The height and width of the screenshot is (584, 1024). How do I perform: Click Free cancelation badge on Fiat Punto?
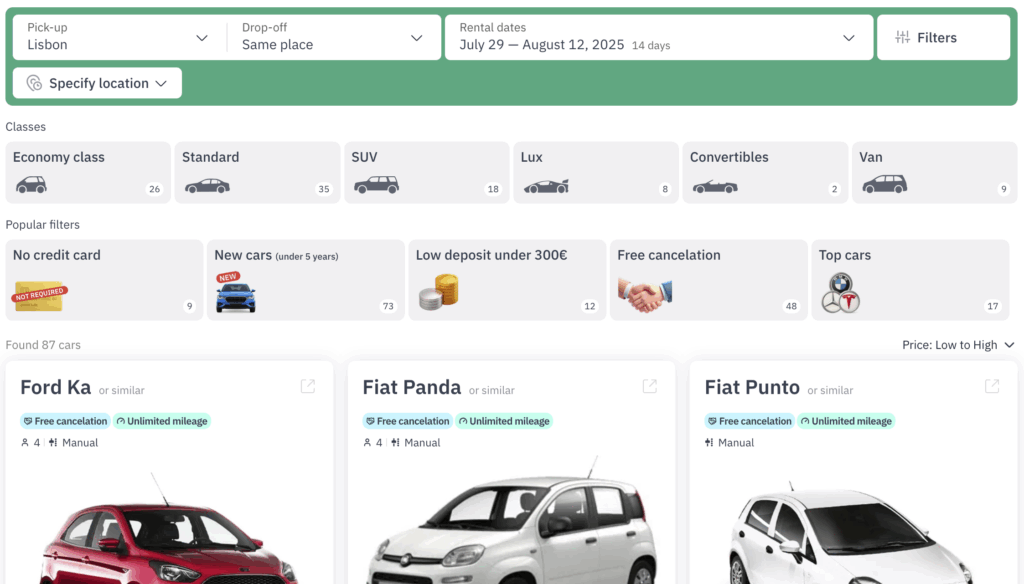coord(749,421)
